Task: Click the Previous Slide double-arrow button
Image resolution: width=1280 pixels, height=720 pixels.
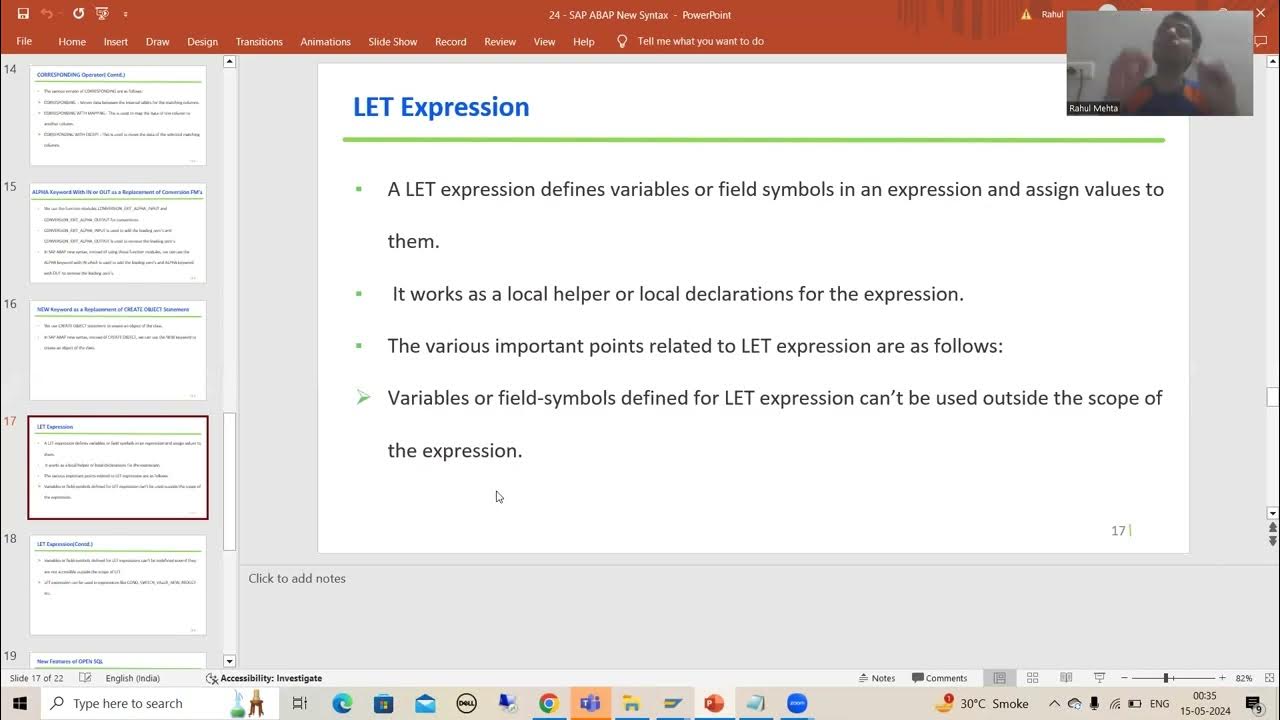Action: pyautogui.click(x=1272, y=527)
